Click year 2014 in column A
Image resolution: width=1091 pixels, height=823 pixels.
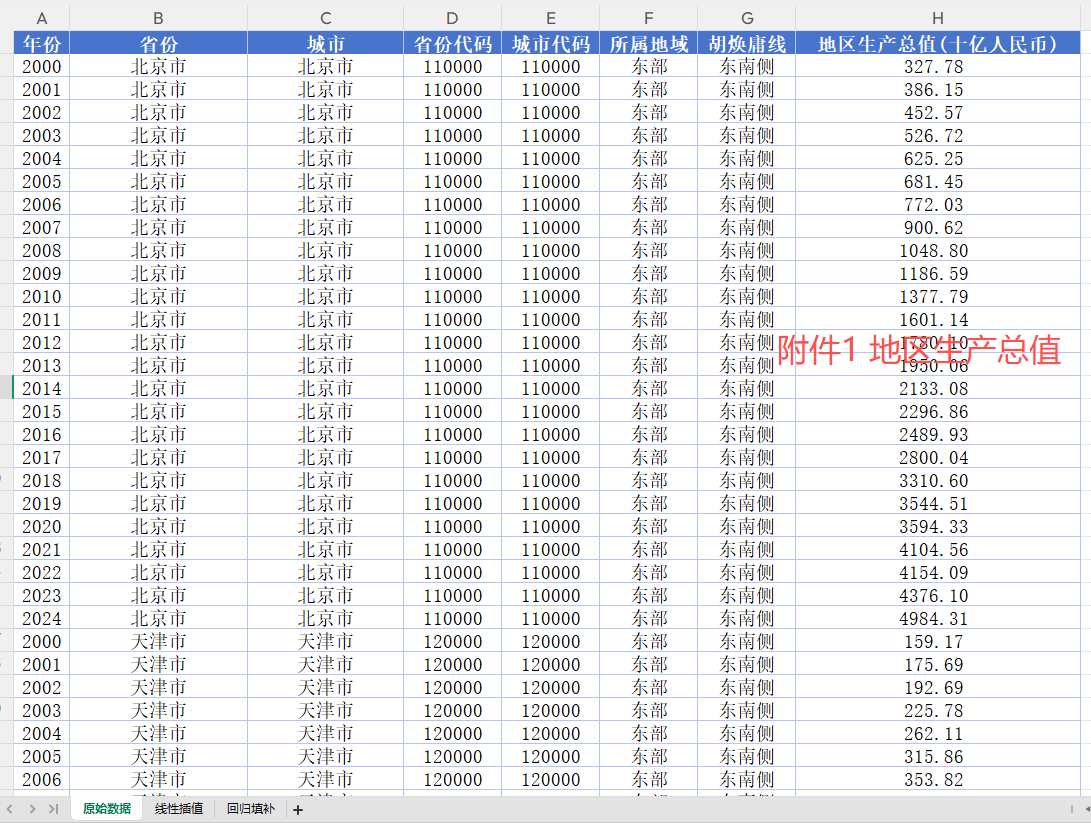[x=42, y=387]
